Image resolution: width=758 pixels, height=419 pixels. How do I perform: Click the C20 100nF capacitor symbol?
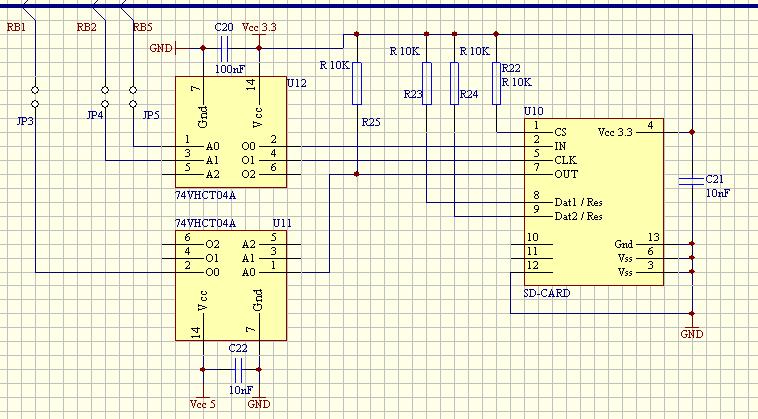224,48
